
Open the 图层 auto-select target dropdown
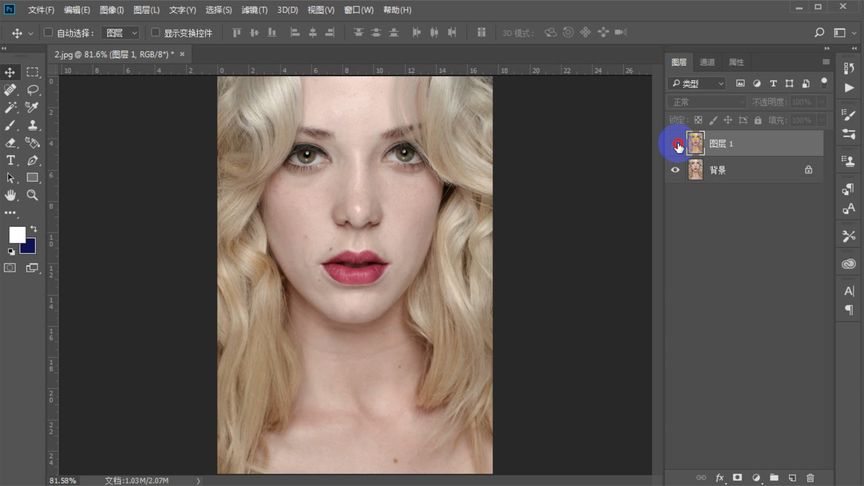click(x=121, y=33)
